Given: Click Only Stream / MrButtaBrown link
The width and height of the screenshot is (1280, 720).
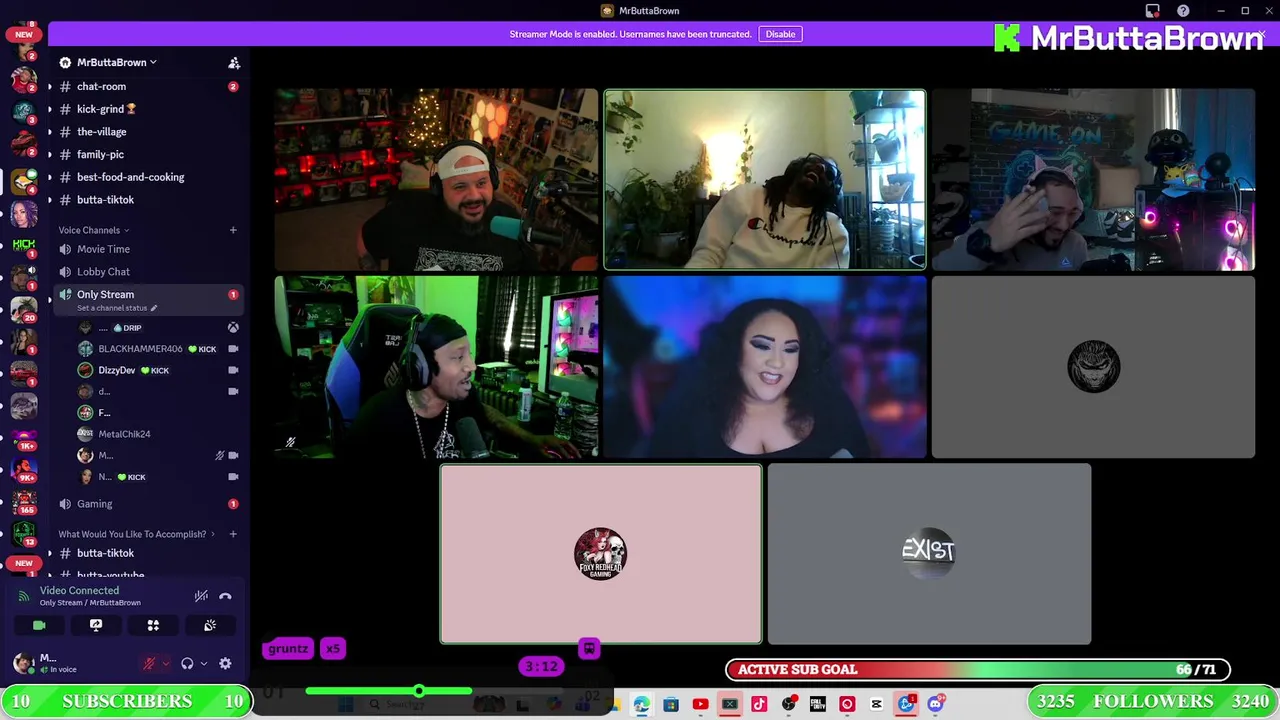Looking at the screenshot, I should (90, 603).
